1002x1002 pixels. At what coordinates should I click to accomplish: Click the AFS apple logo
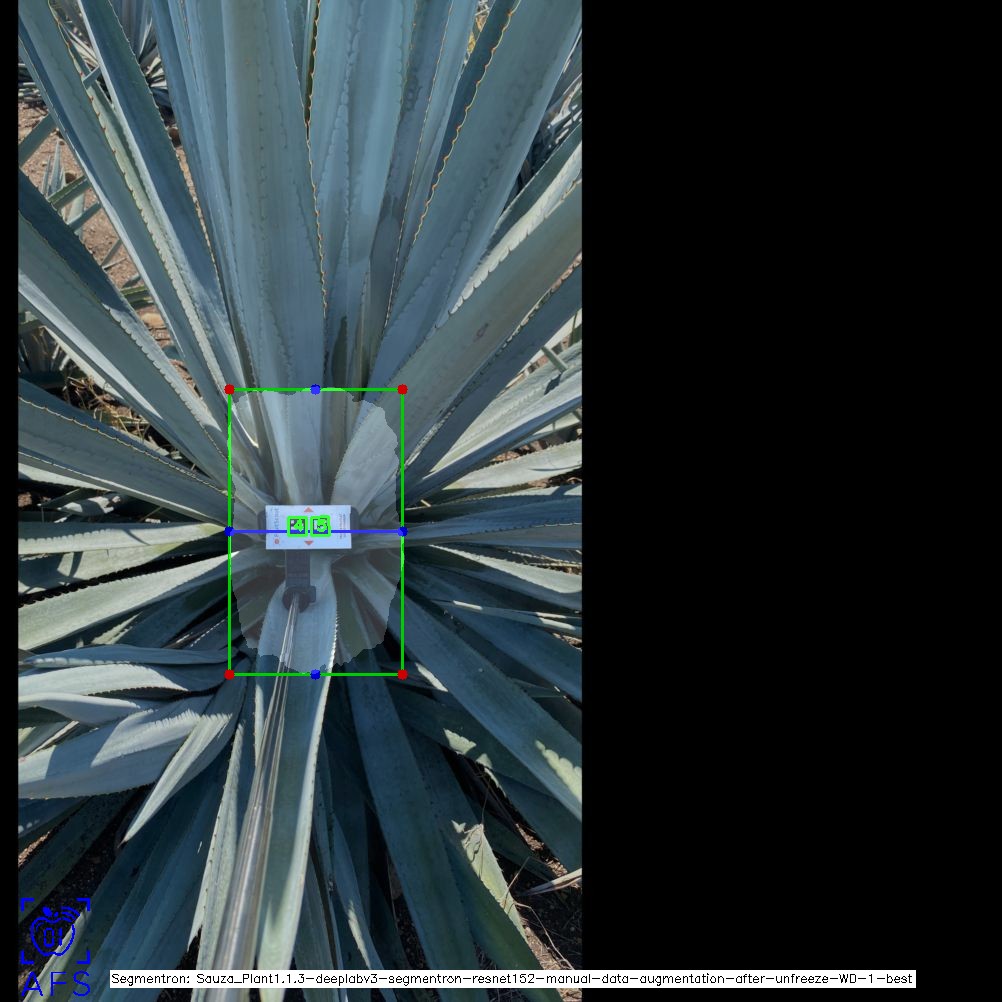pyautogui.click(x=54, y=932)
